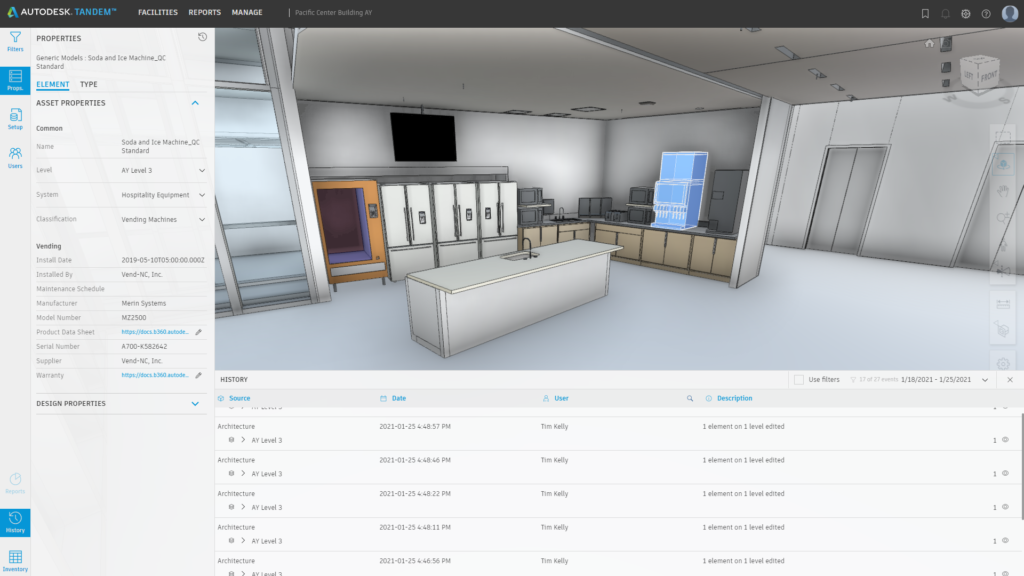1024x576 pixels.
Task: Toggle visibility on the 4:48:46 PM event row
Action: (1004, 473)
